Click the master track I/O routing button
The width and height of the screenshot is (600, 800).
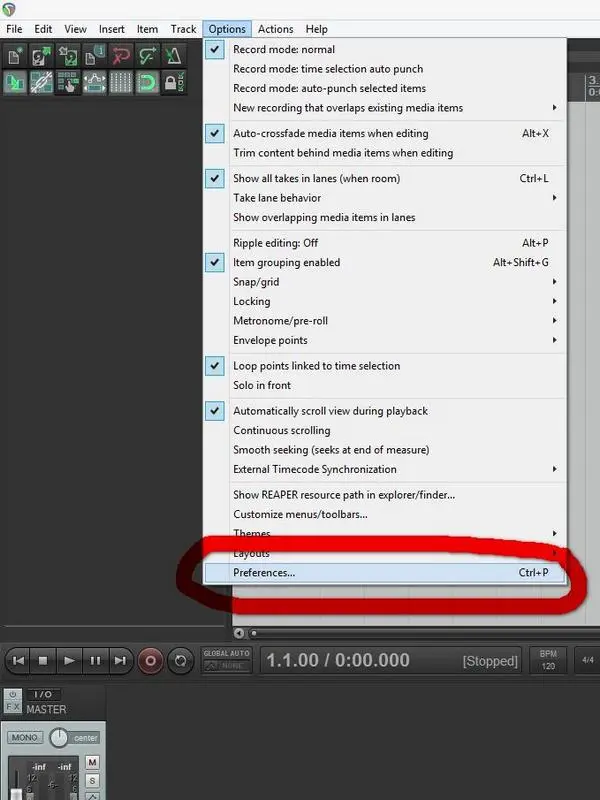[43, 694]
